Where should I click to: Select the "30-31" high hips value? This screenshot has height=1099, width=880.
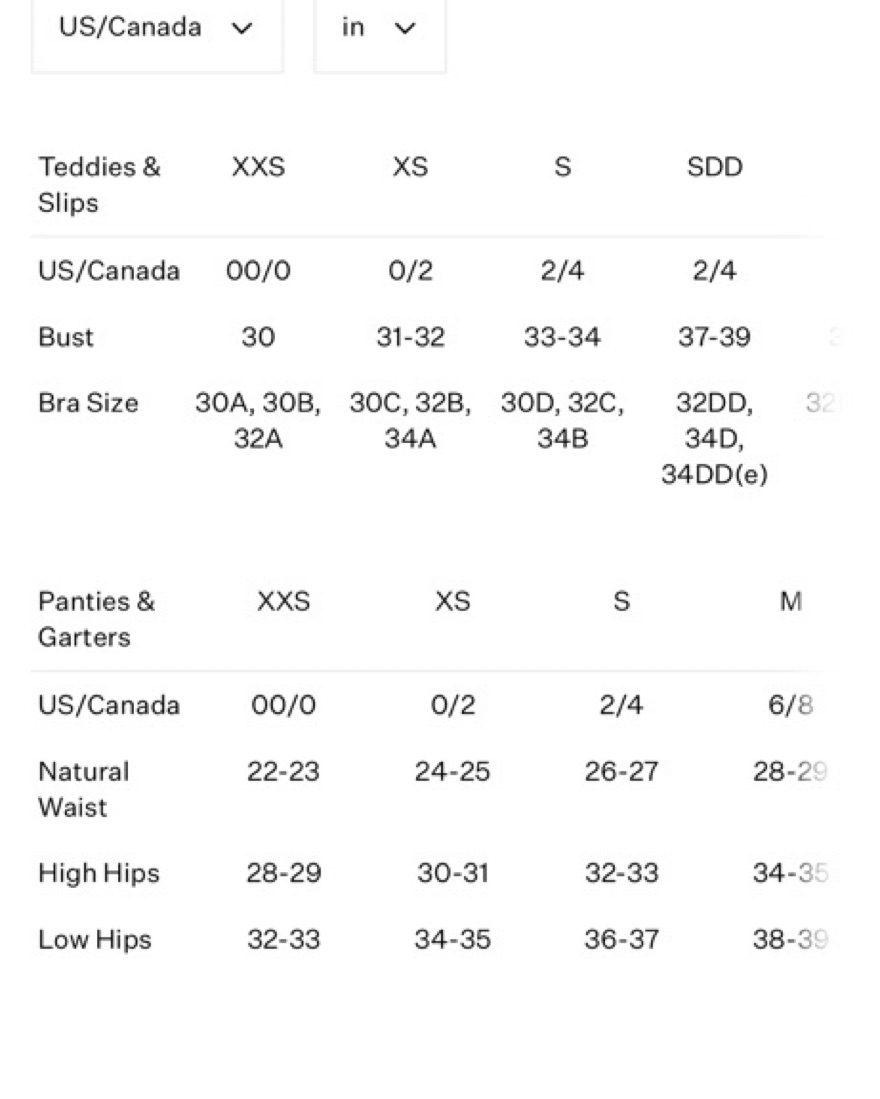452,873
